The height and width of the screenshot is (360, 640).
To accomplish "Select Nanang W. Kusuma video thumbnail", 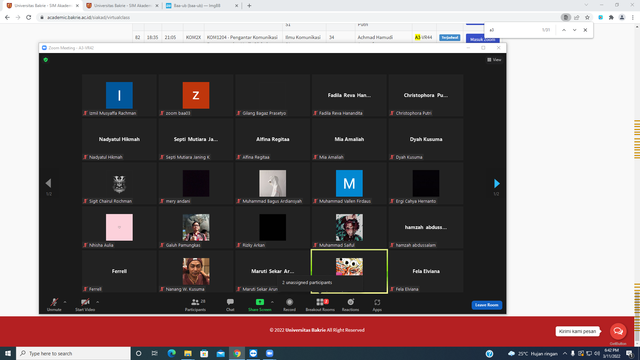I will [196, 271].
